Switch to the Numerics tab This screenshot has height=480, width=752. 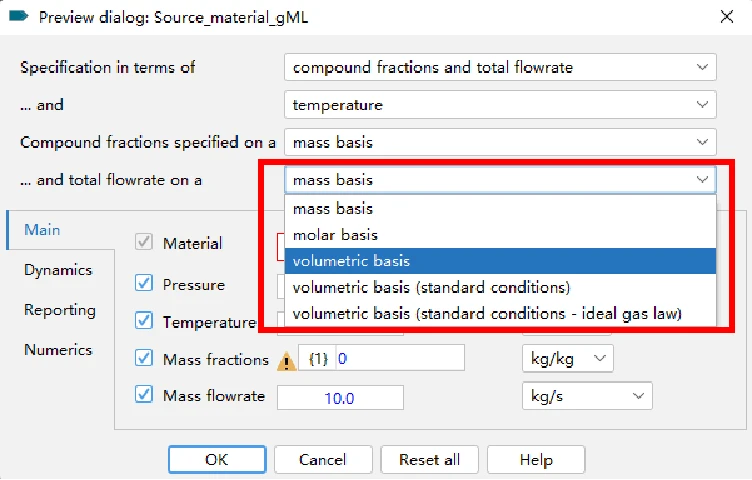click(58, 350)
